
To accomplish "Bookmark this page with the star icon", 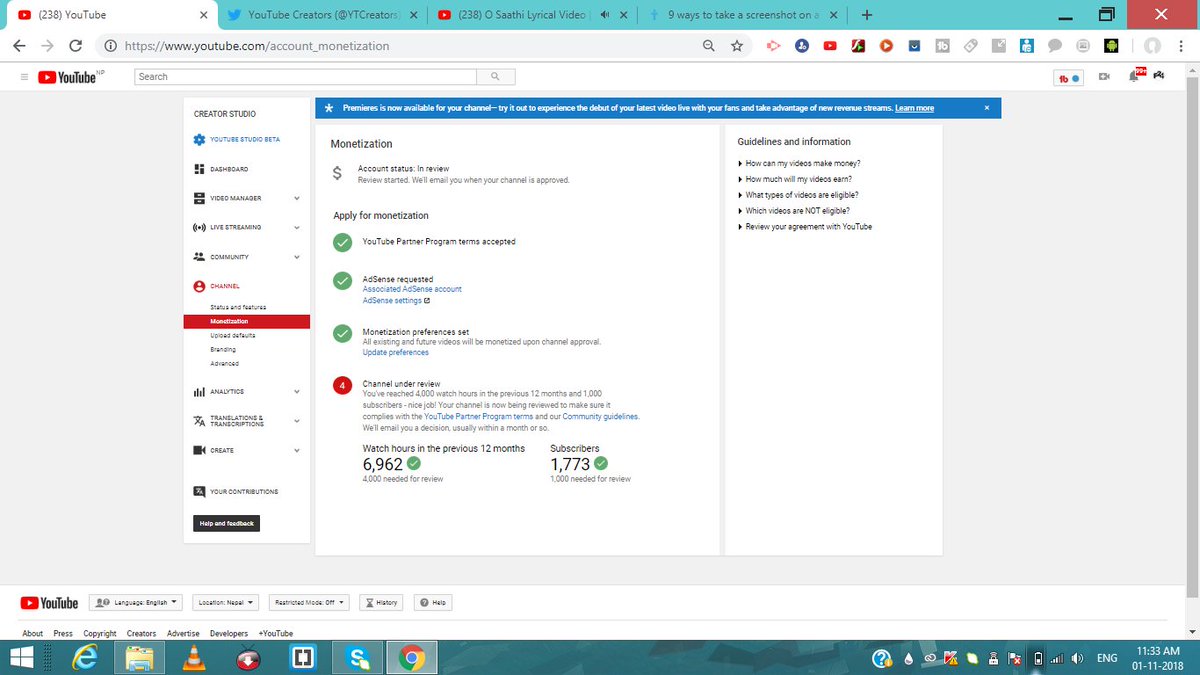I will pyautogui.click(x=737, y=46).
